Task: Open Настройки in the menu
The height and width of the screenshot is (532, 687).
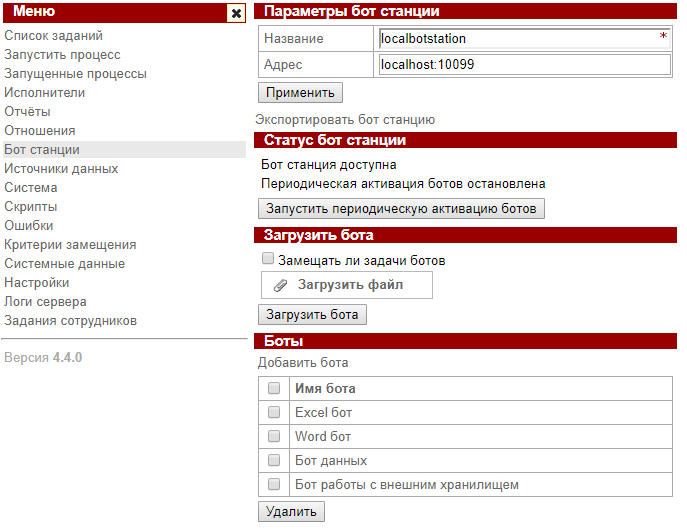Action: coord(37,283)
